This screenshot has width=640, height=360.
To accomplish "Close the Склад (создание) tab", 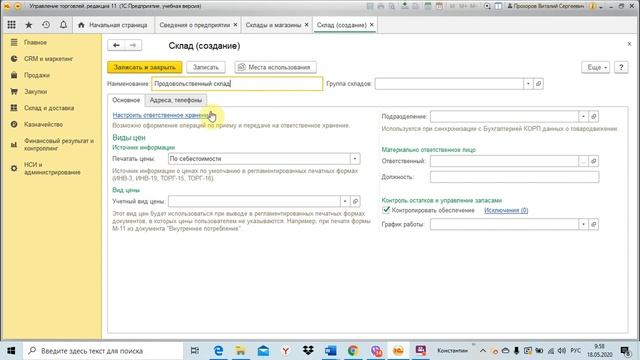I will [x=371, y=25].
